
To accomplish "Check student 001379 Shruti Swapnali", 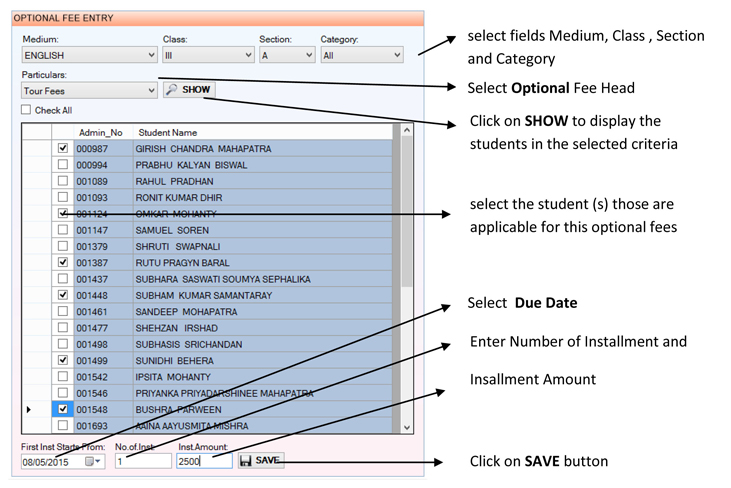I will 62,246.
